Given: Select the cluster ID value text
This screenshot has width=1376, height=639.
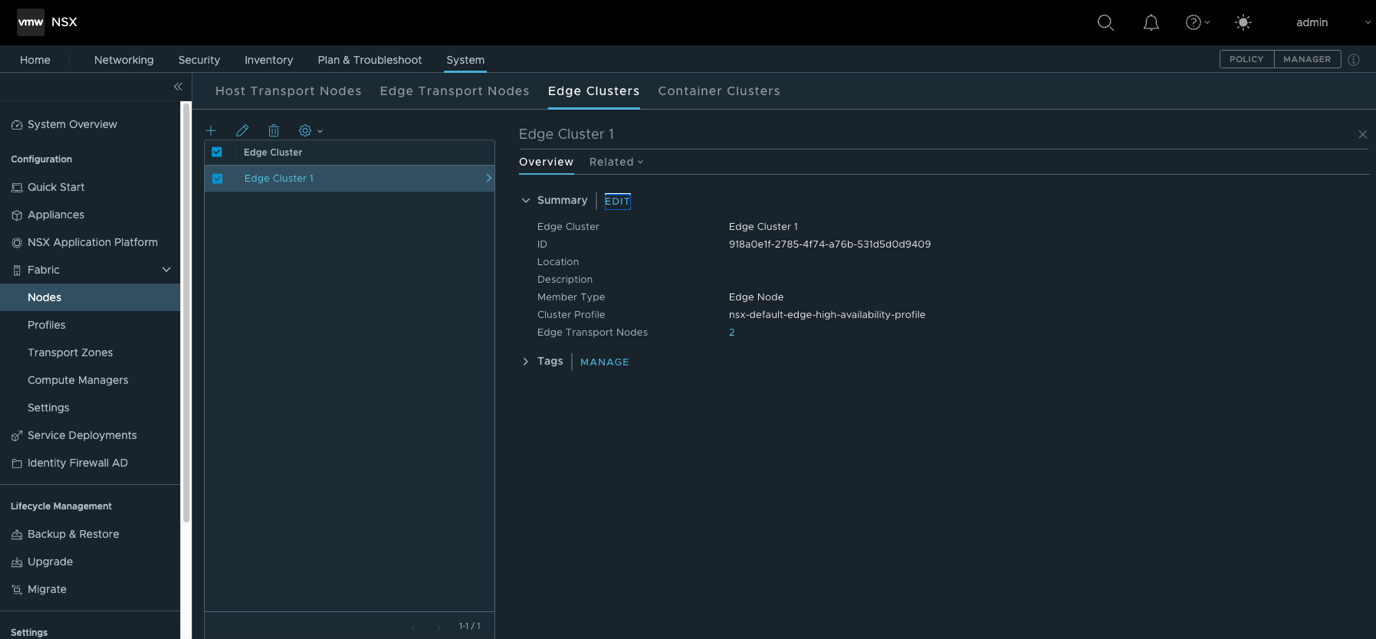Looking at the screenshot, I should (x=830, y=244).
